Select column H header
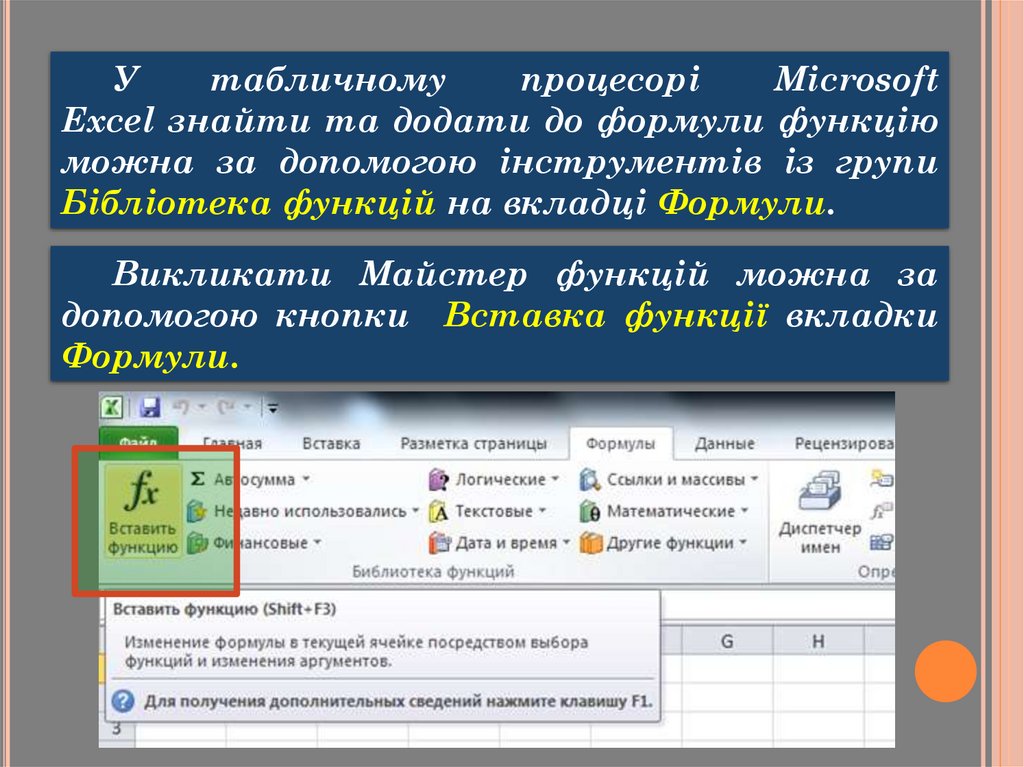This screenshot has height=767, width=1024. (x=818, y=642)
